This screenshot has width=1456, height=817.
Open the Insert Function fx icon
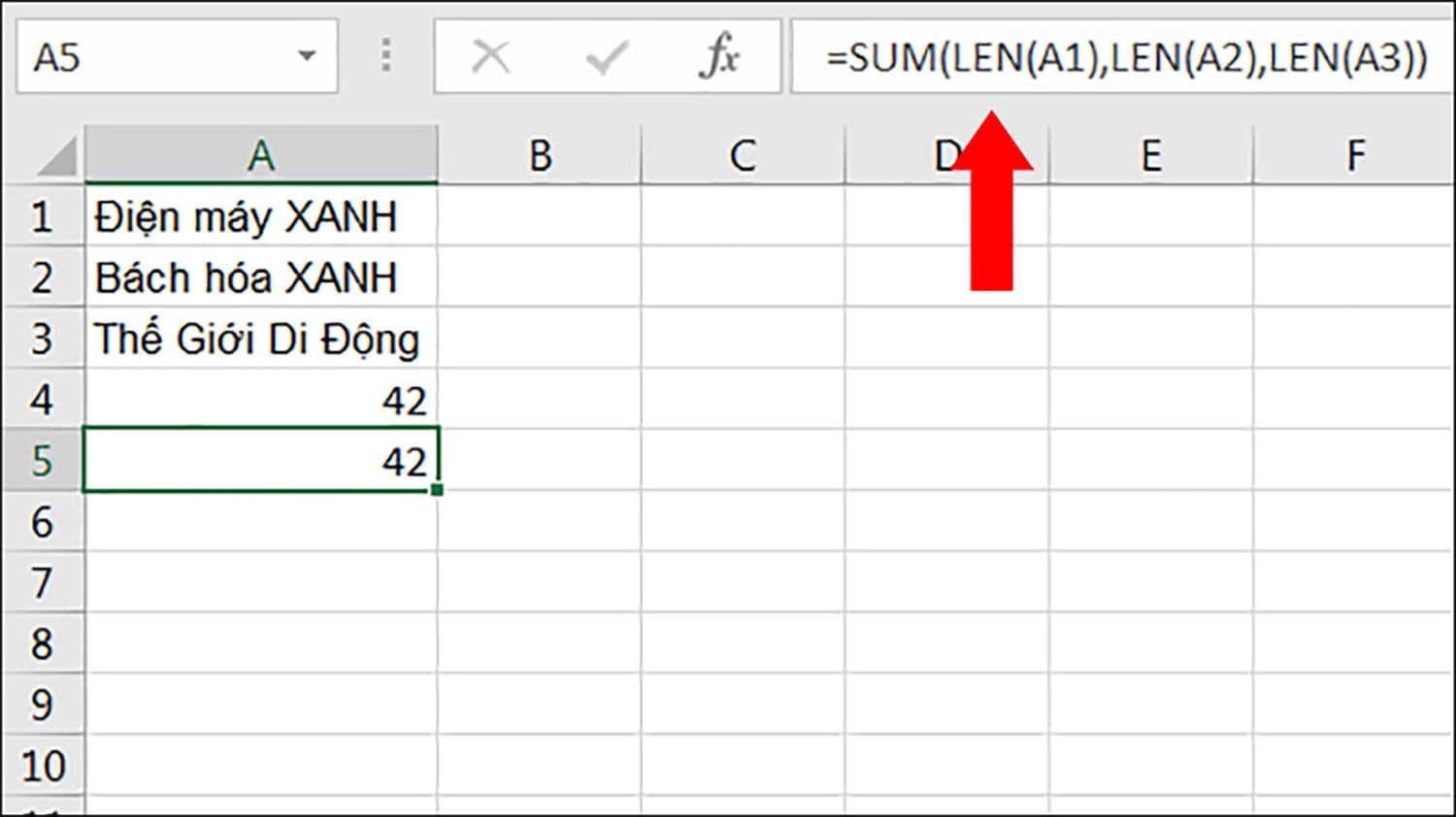[719, 56]
